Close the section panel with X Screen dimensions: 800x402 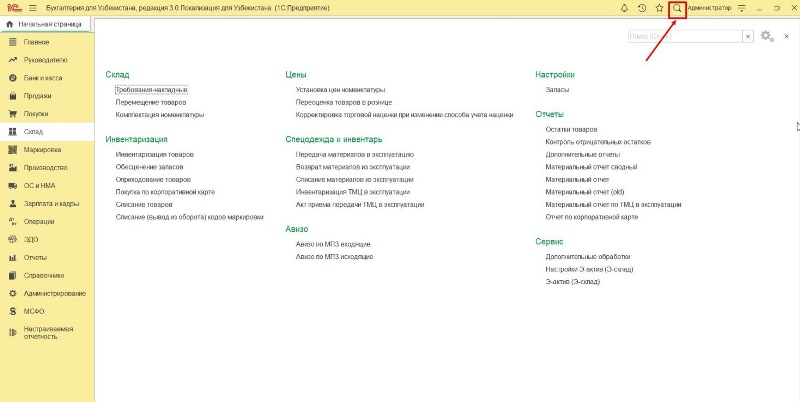(788, 36)
